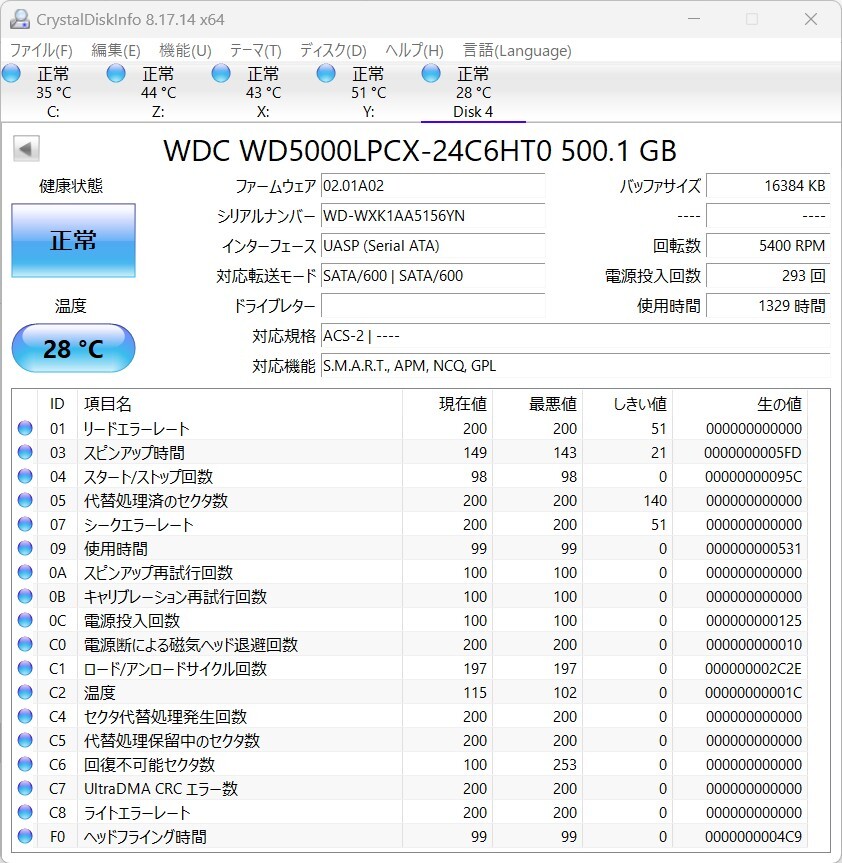Viewport: 842px width, 863px height.
Task: Click the blue orb in row 05 代替処理済のセクタ数
Action: coord(25,500)
